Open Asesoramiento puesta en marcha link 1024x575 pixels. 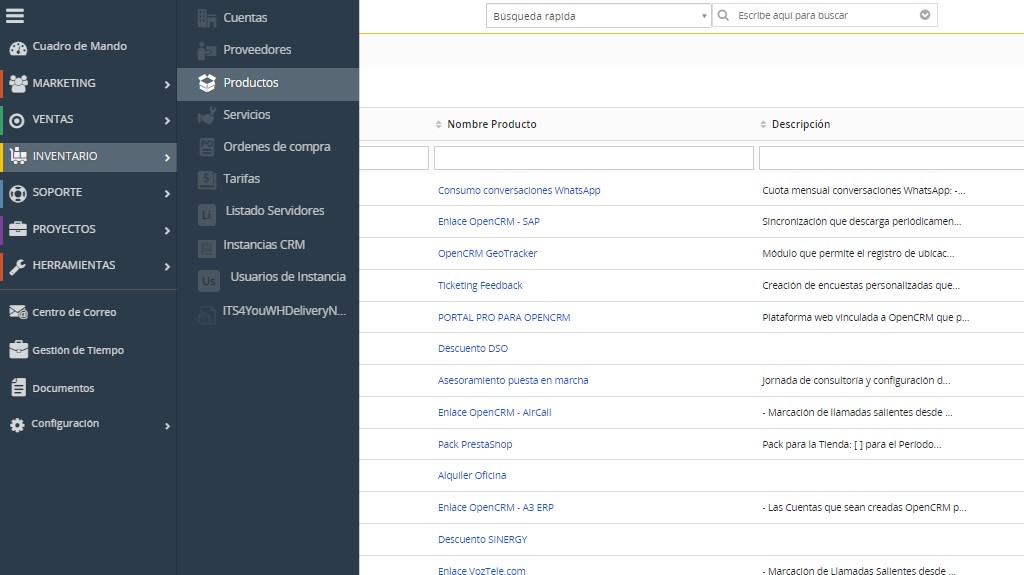[513, 380]
